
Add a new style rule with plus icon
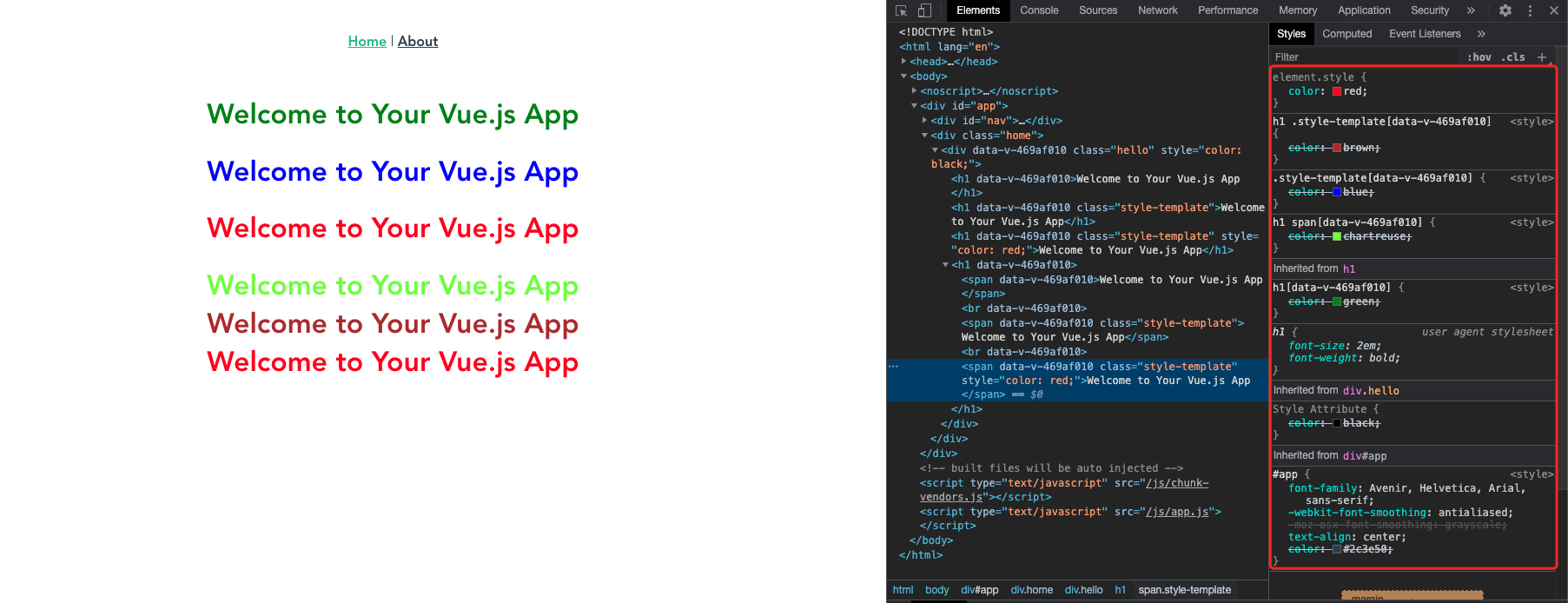click(x=1542, y=57)
